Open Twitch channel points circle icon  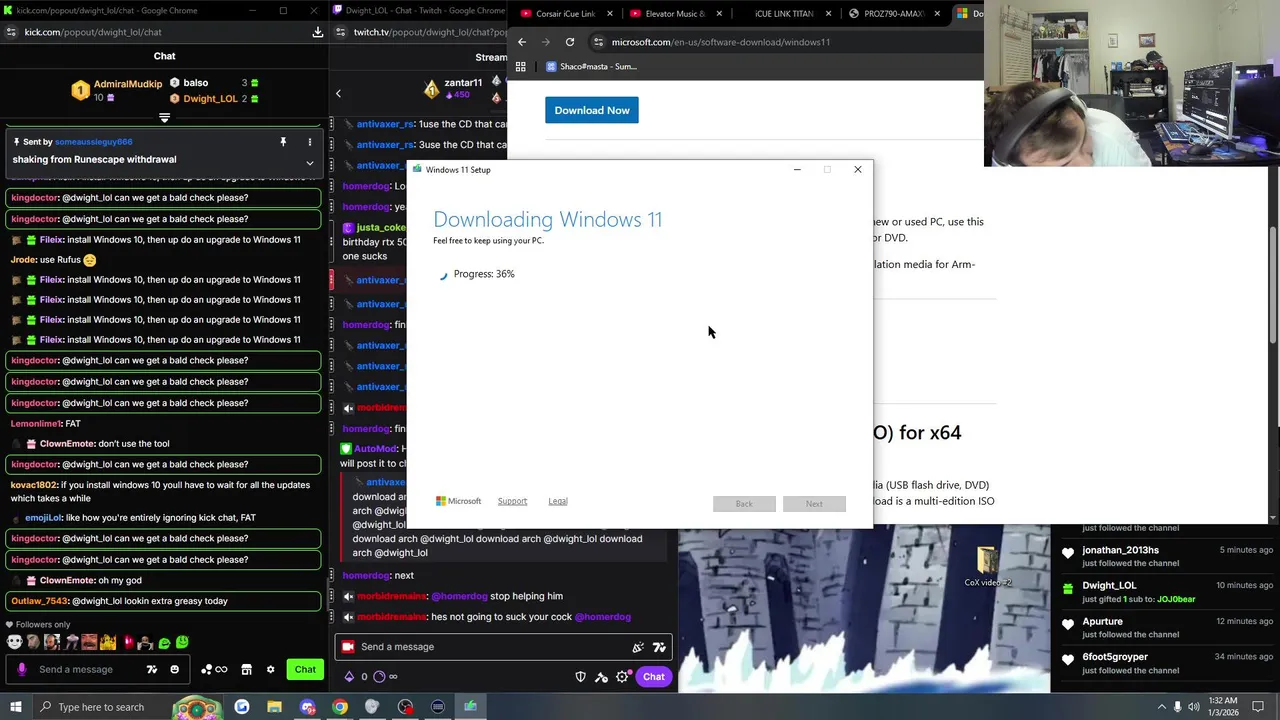point(379,677)
